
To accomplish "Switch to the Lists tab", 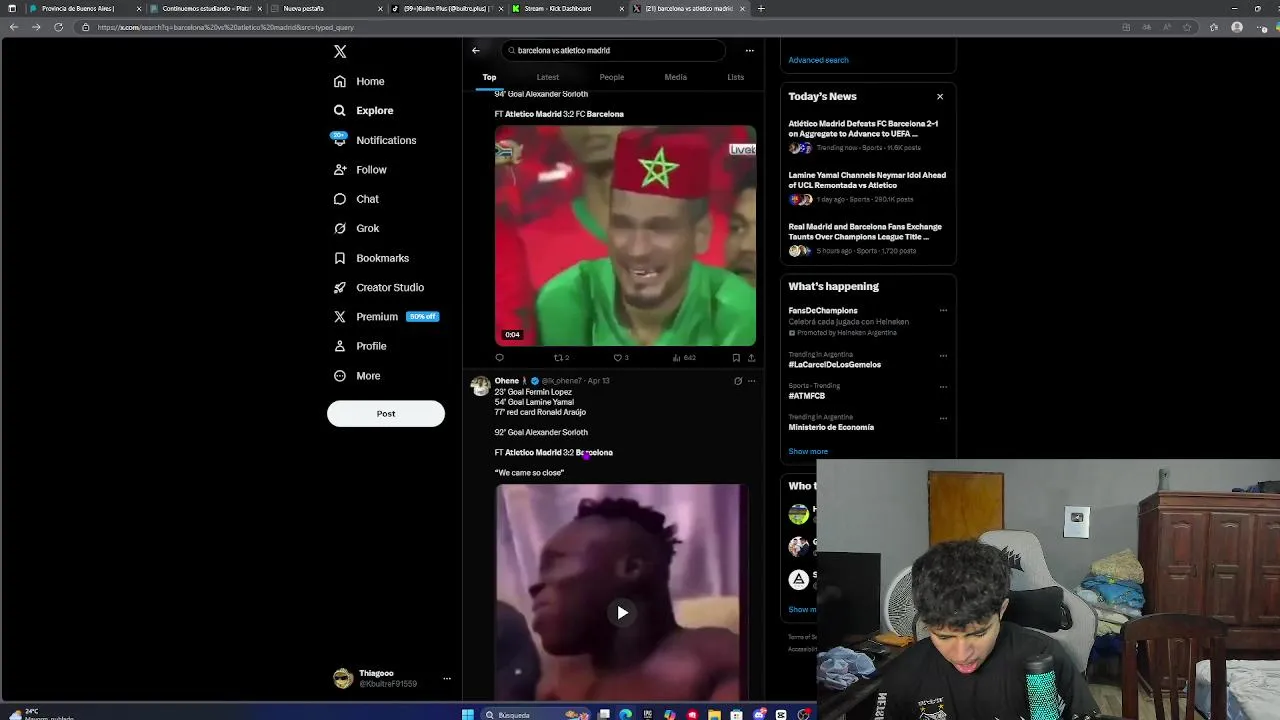I will (x=735, y=77).
